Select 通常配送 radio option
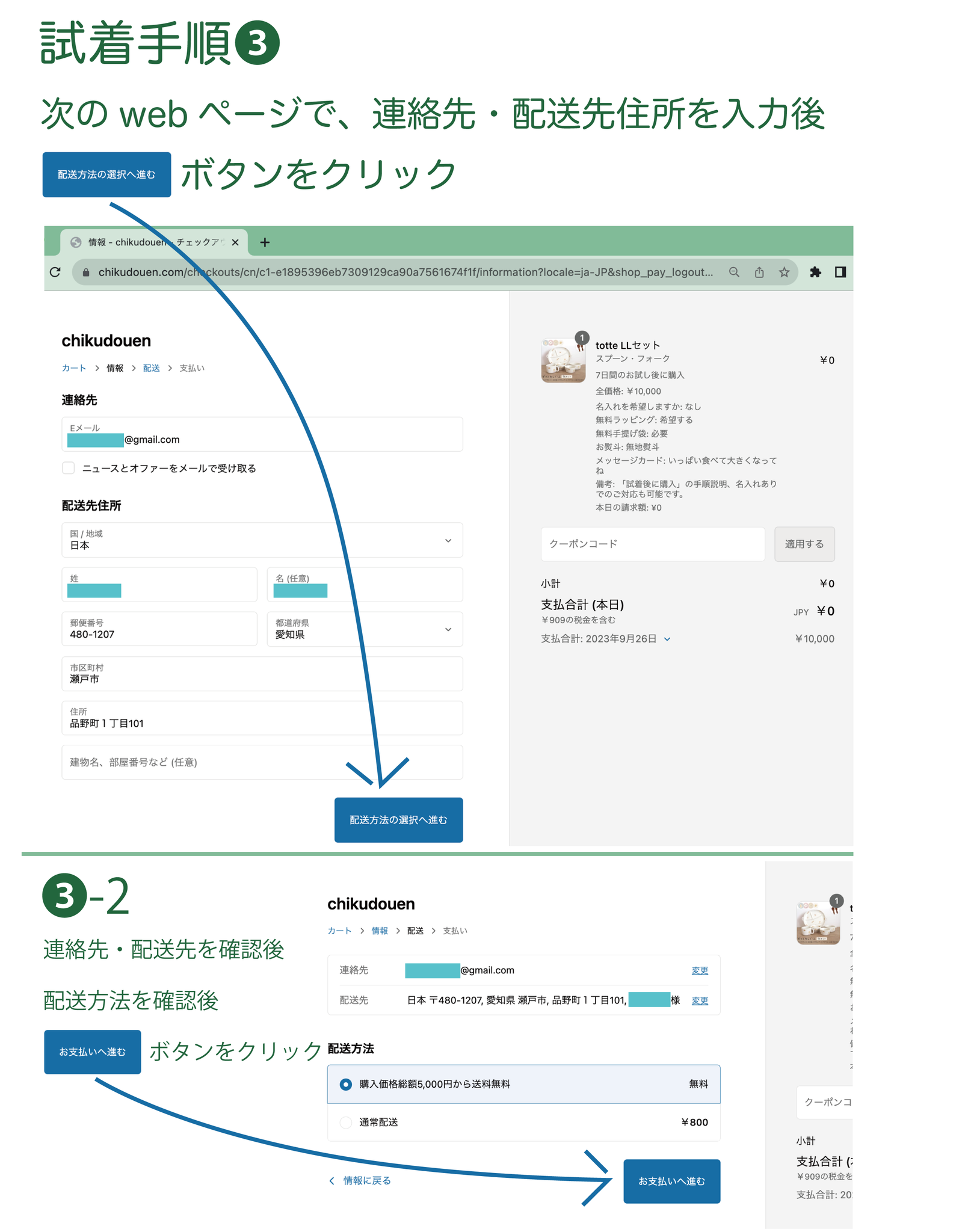This screenshot has width=965, height=1232. (x=346, y=1122)
